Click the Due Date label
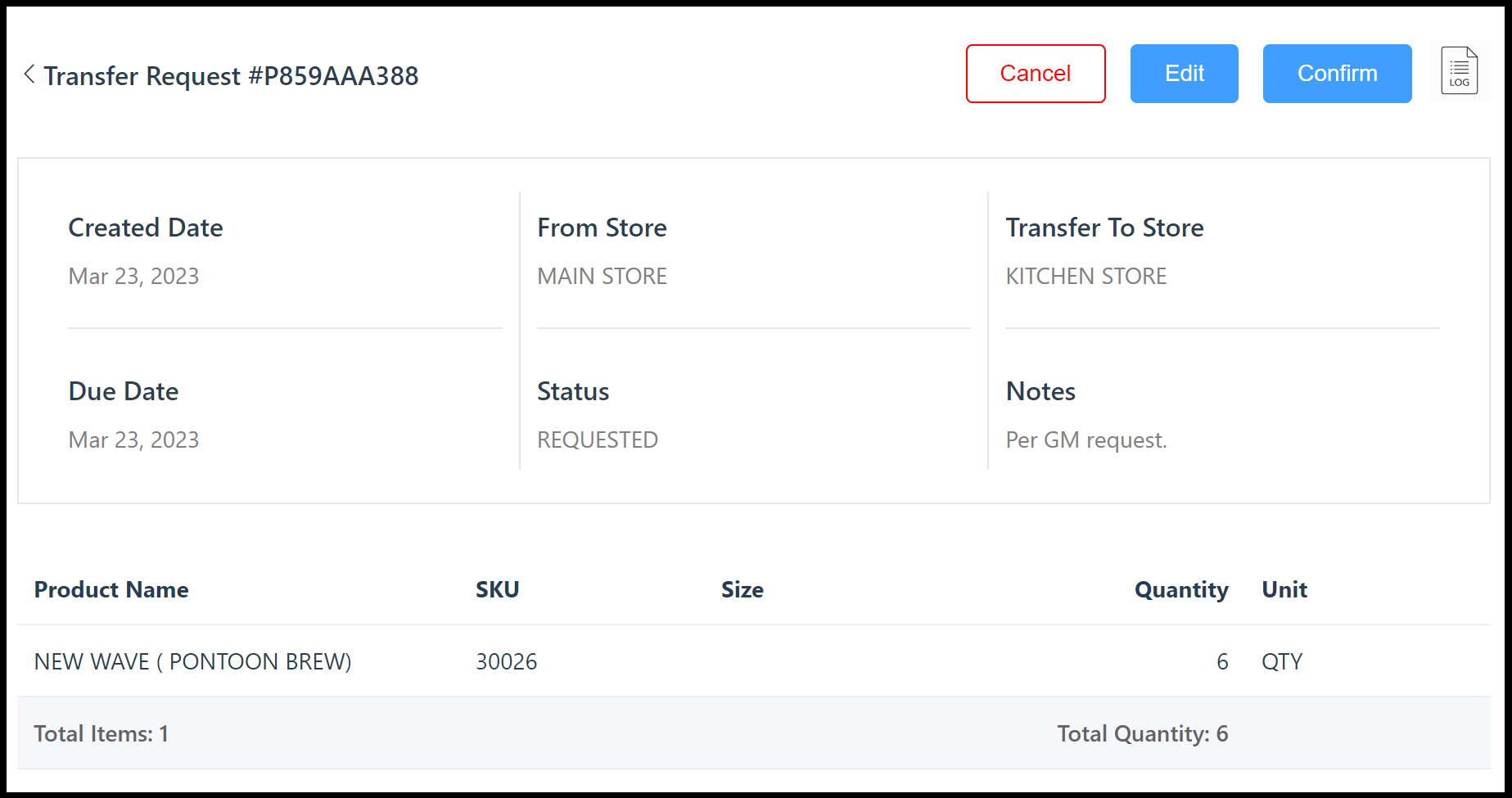 click(124, 391)
